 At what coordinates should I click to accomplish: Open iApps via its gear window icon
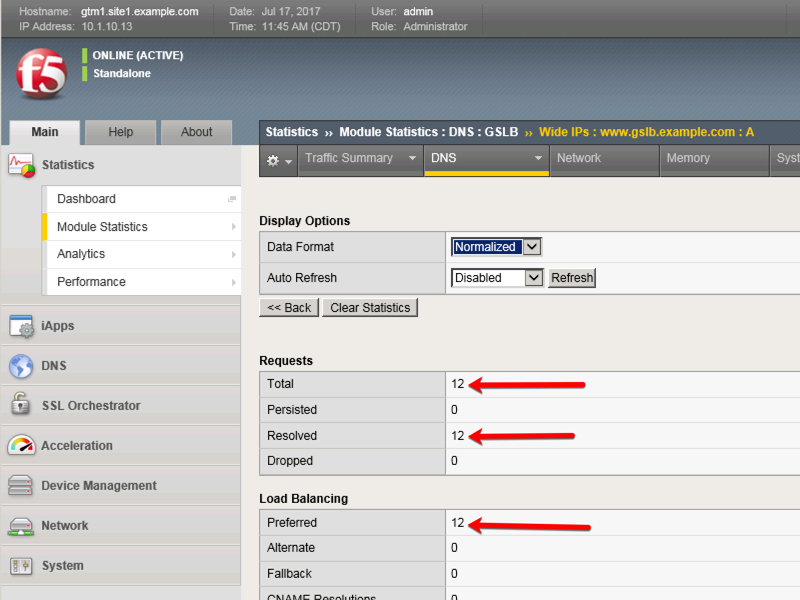click(x=21, y=326)
